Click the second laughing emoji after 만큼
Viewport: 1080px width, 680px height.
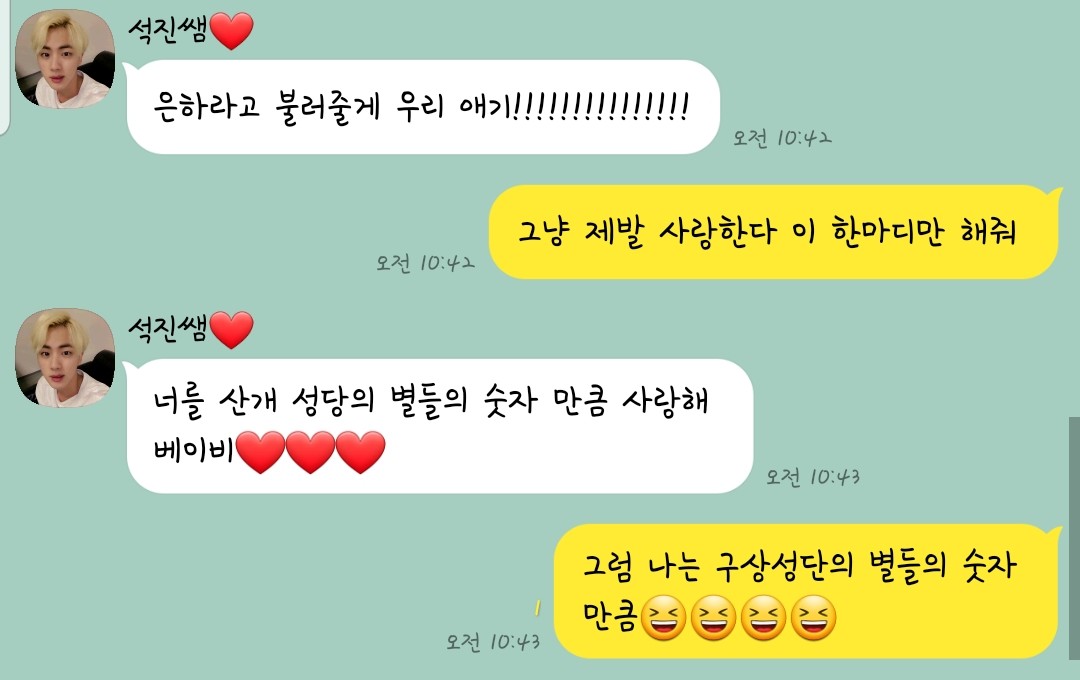point(714,617)
